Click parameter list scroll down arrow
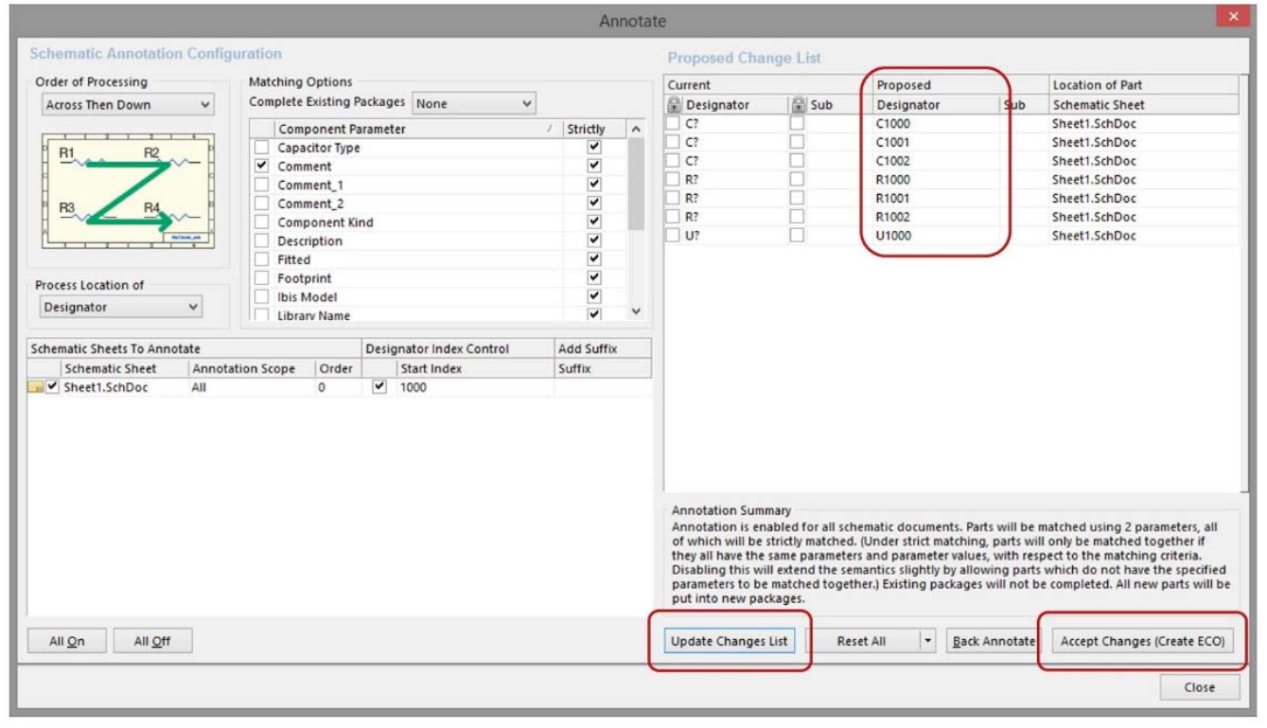This screenshot has height=728, width=1267. (637, 312)
